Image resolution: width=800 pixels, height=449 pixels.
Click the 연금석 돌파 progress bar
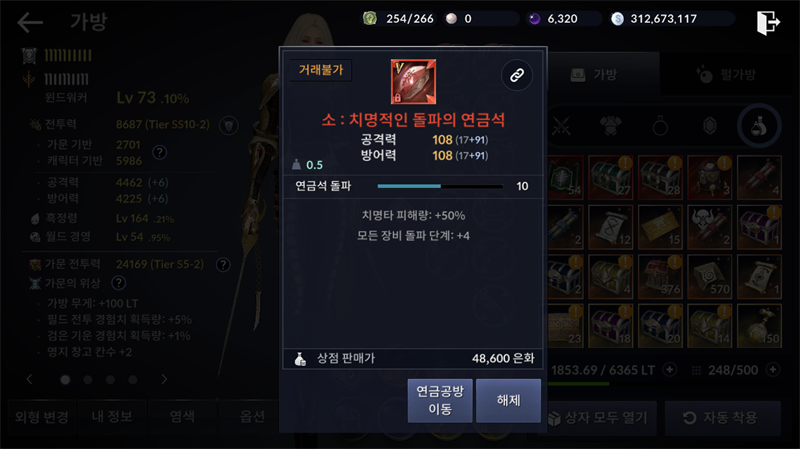[440, 186]
